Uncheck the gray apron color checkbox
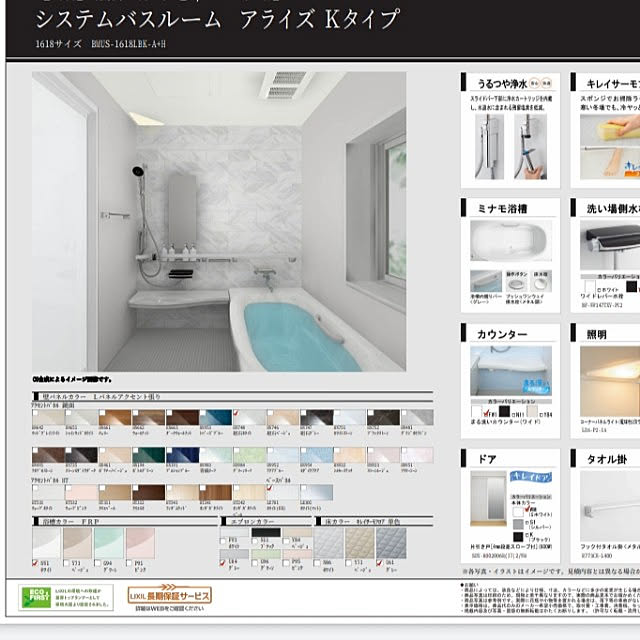 click(x=223, y=562)
